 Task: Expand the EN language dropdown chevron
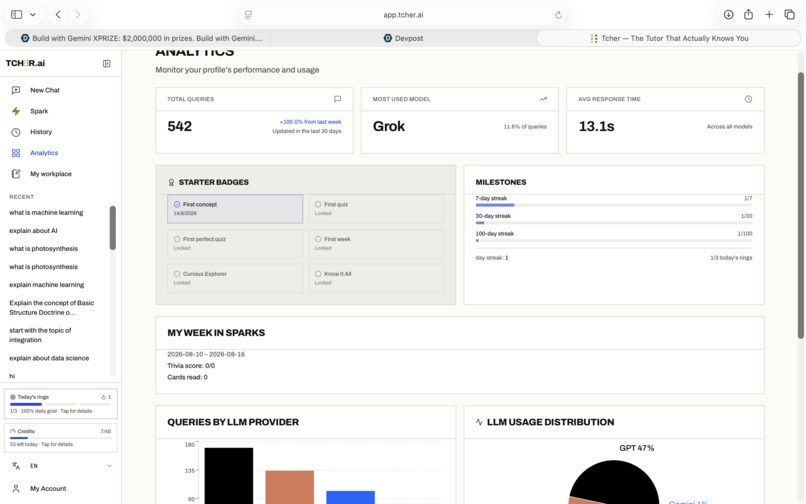pos(109,466)
